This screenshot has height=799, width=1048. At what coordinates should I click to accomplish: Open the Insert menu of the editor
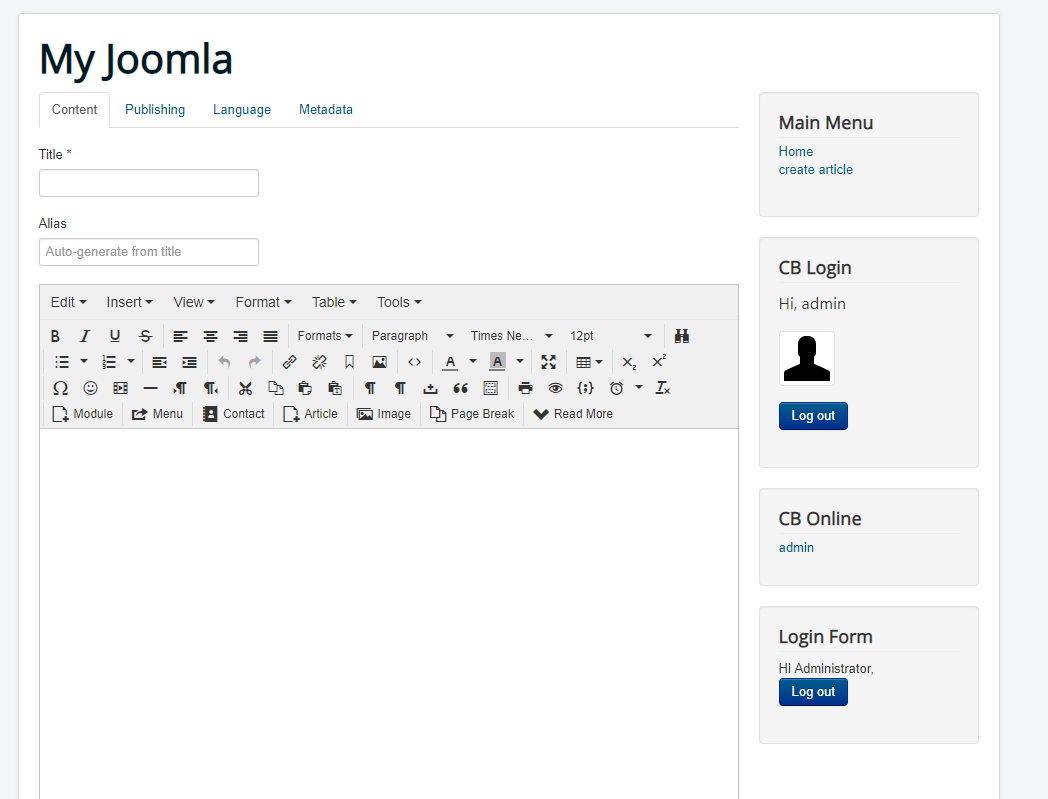pos(130,302)
